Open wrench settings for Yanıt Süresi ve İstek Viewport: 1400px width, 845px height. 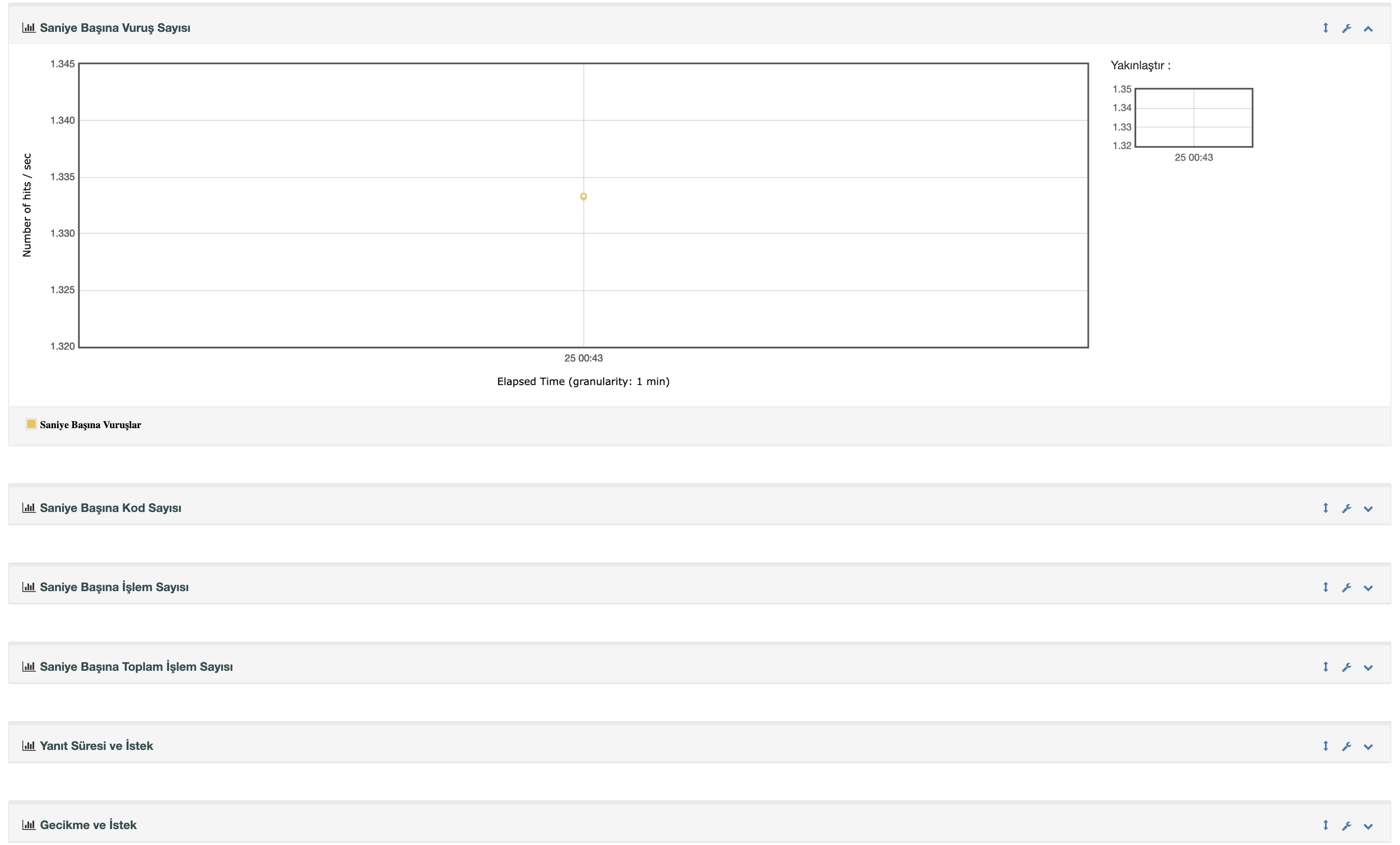point(1346,746)
